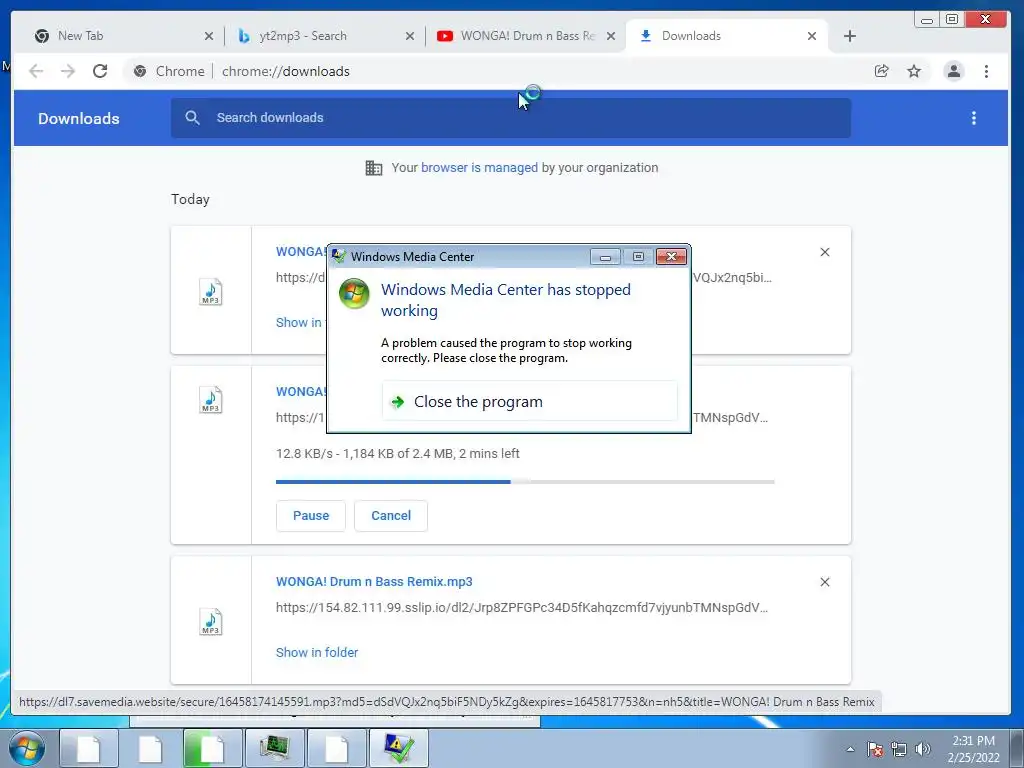The height and width of the screenshot is (768, 1024).
Task: Open the Windows Start menu
Action: point(26,748)
